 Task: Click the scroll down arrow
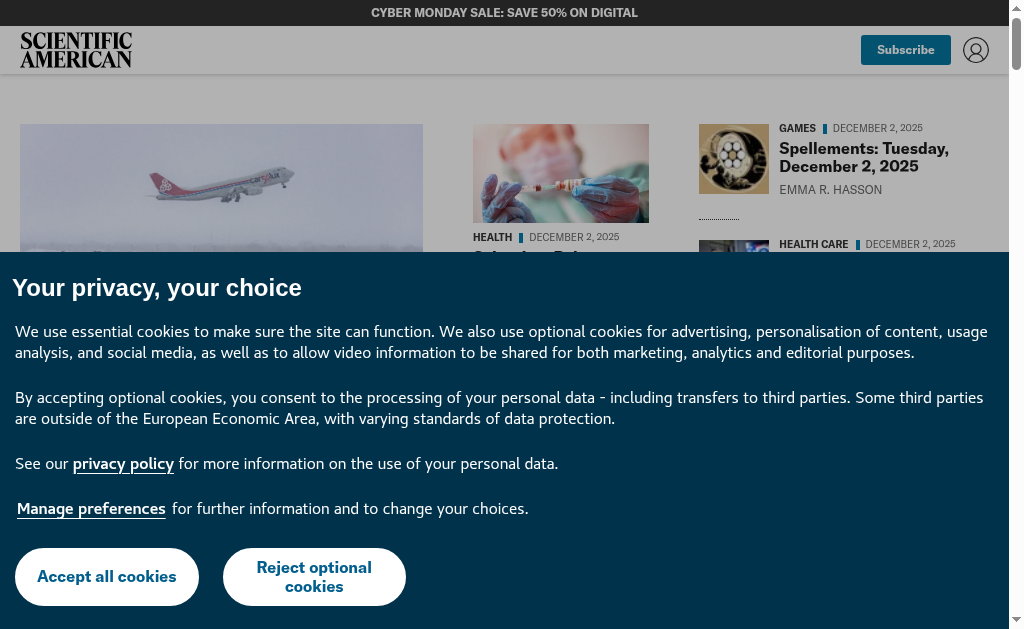coord(1016,621)
